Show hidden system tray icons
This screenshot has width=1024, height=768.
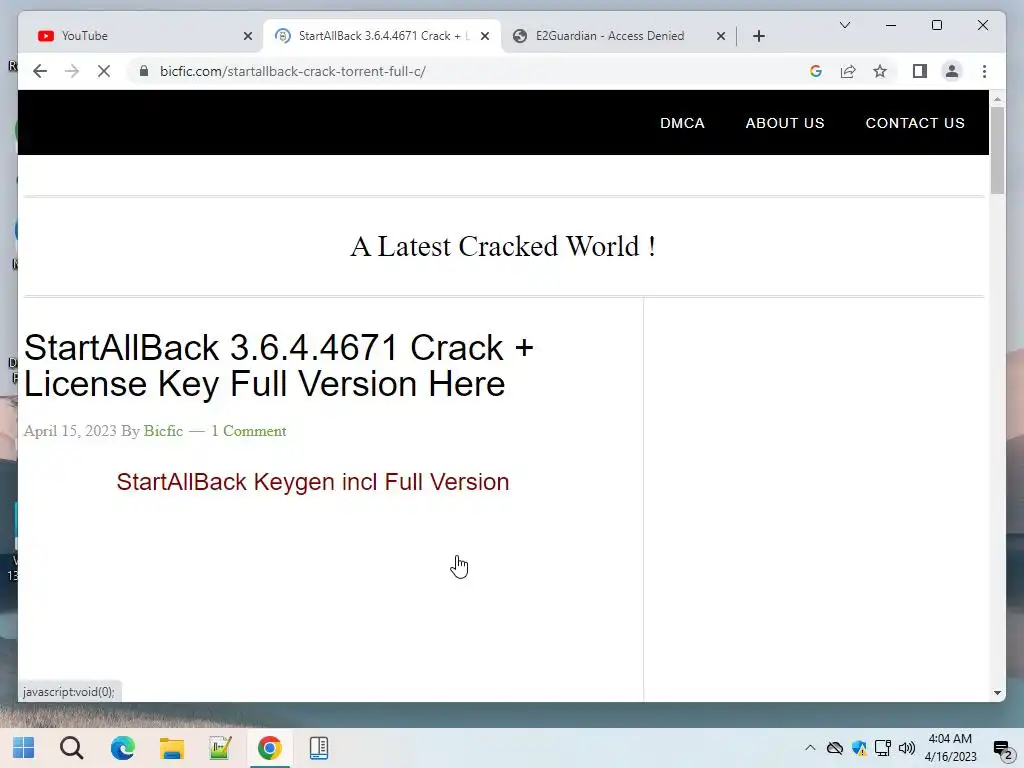pos(810,748)
